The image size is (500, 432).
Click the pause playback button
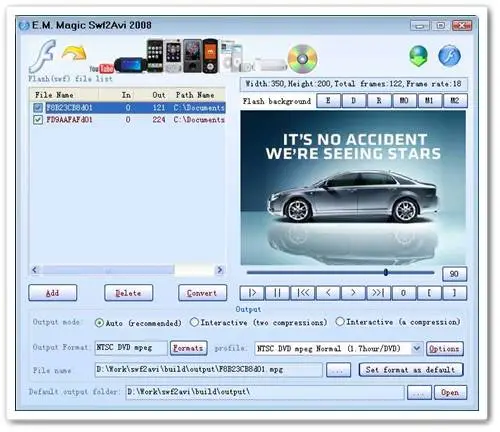pos(277,293)
